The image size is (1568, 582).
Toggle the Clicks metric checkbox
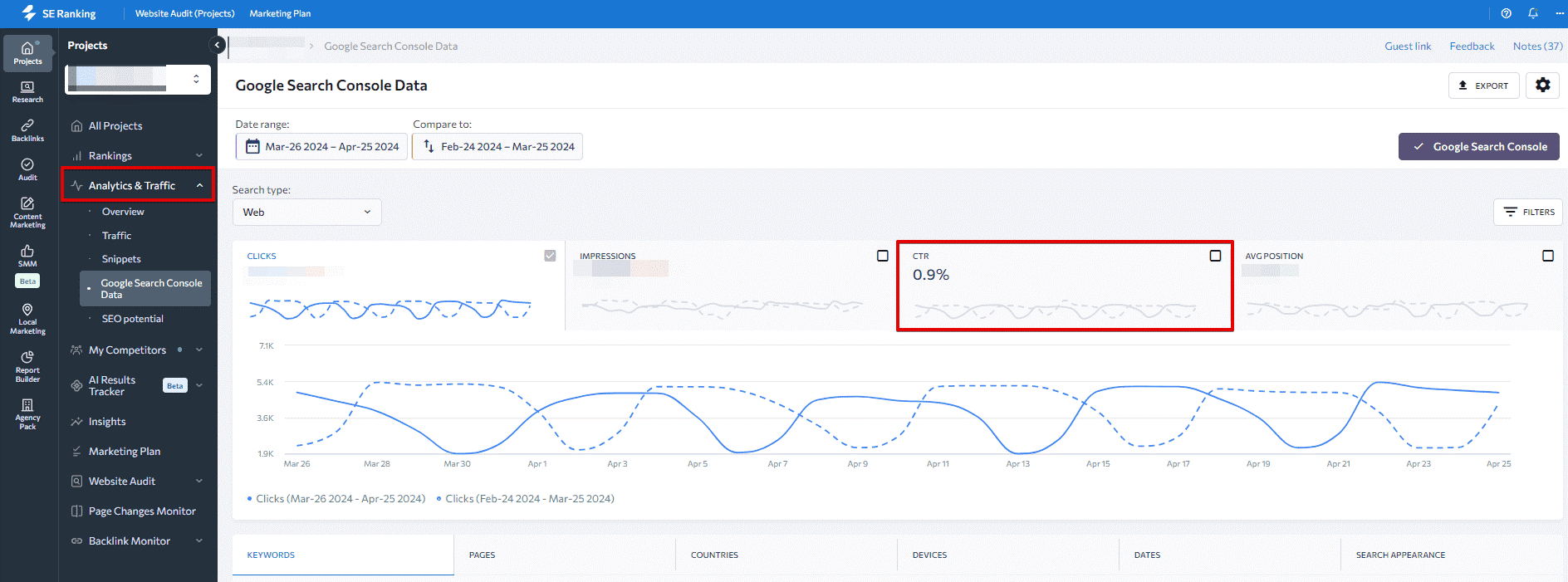click(x=550, y=256)
